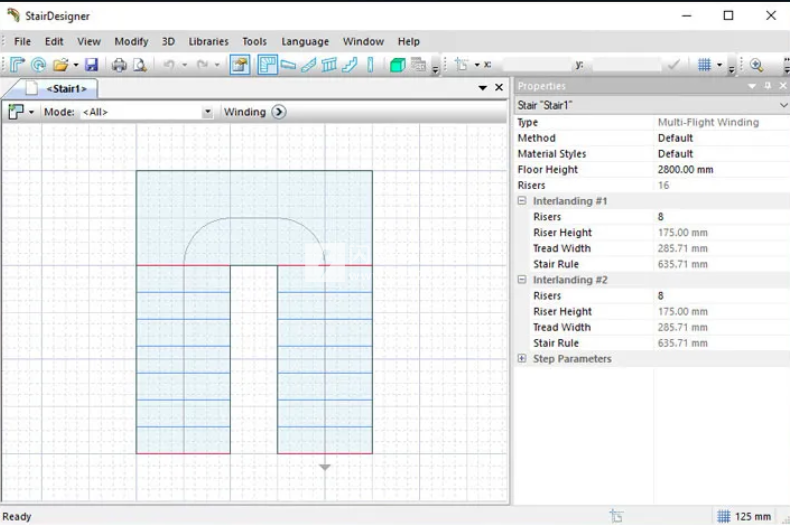Click the undo arrow icon
This screenshot has height=525, width=790.
(169, 64)
